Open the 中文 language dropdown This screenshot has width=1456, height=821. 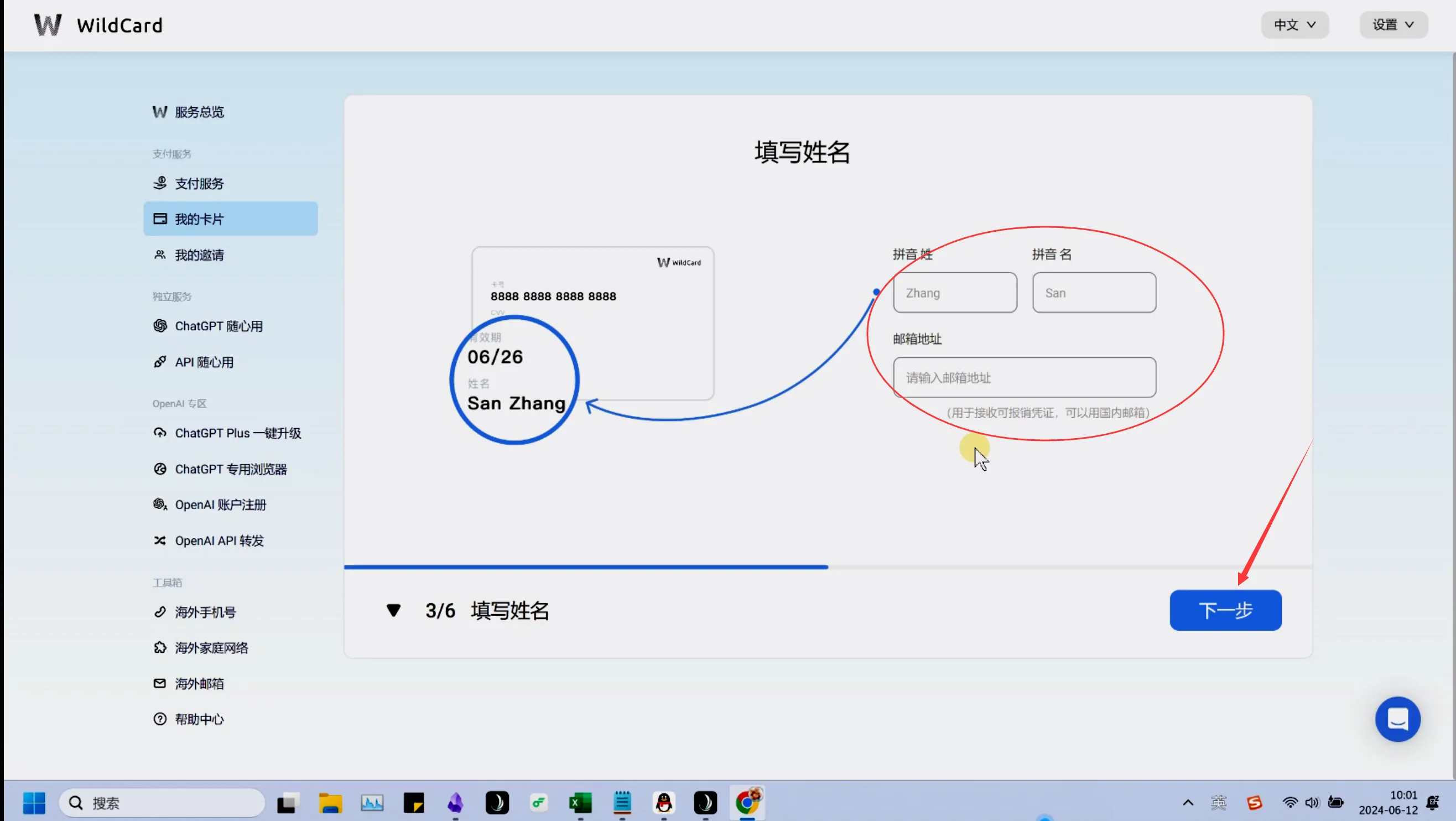tap(1294, 25)
